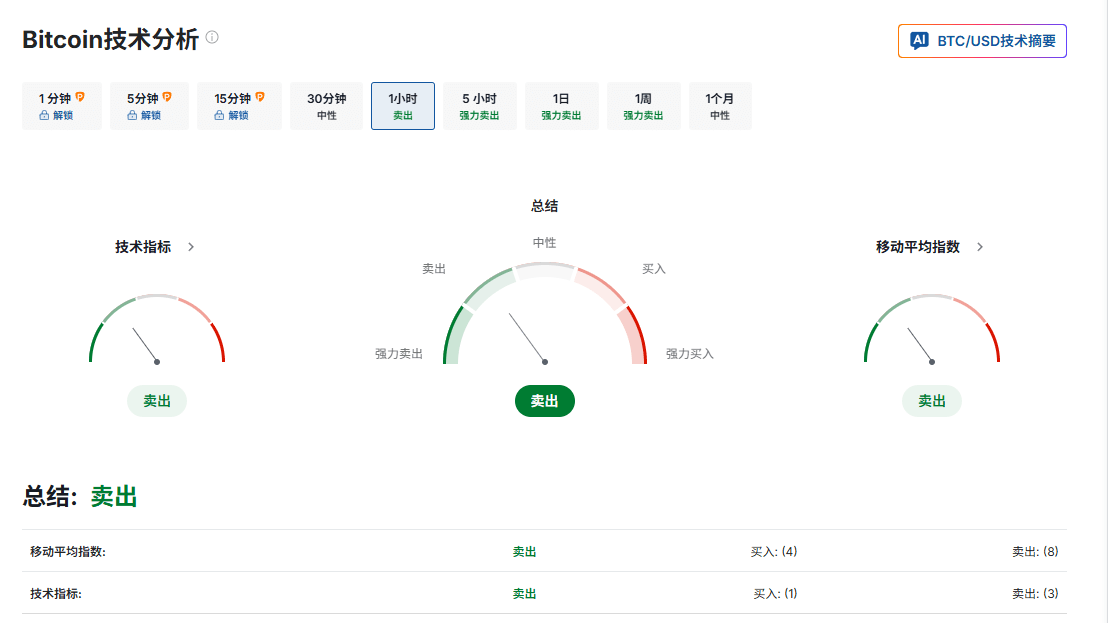This screenshot has height=623, width=1111.
Task: Click 移动平均指数: row label
Action: [x=68, y=551]
